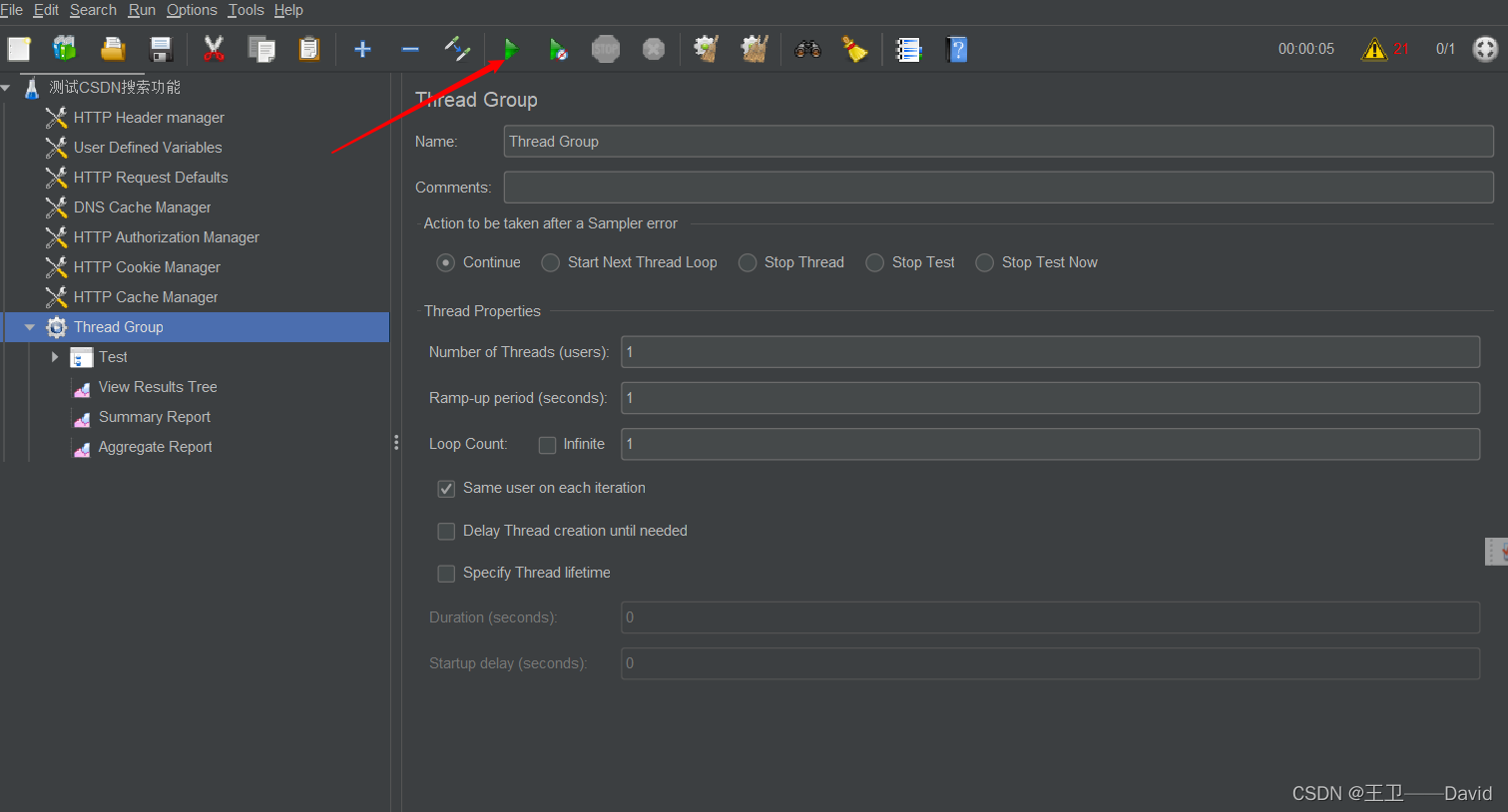This screenshot has height=812, width=1508.
Task: Open the Templates icon in toolbar
Action: coord(65,49)
